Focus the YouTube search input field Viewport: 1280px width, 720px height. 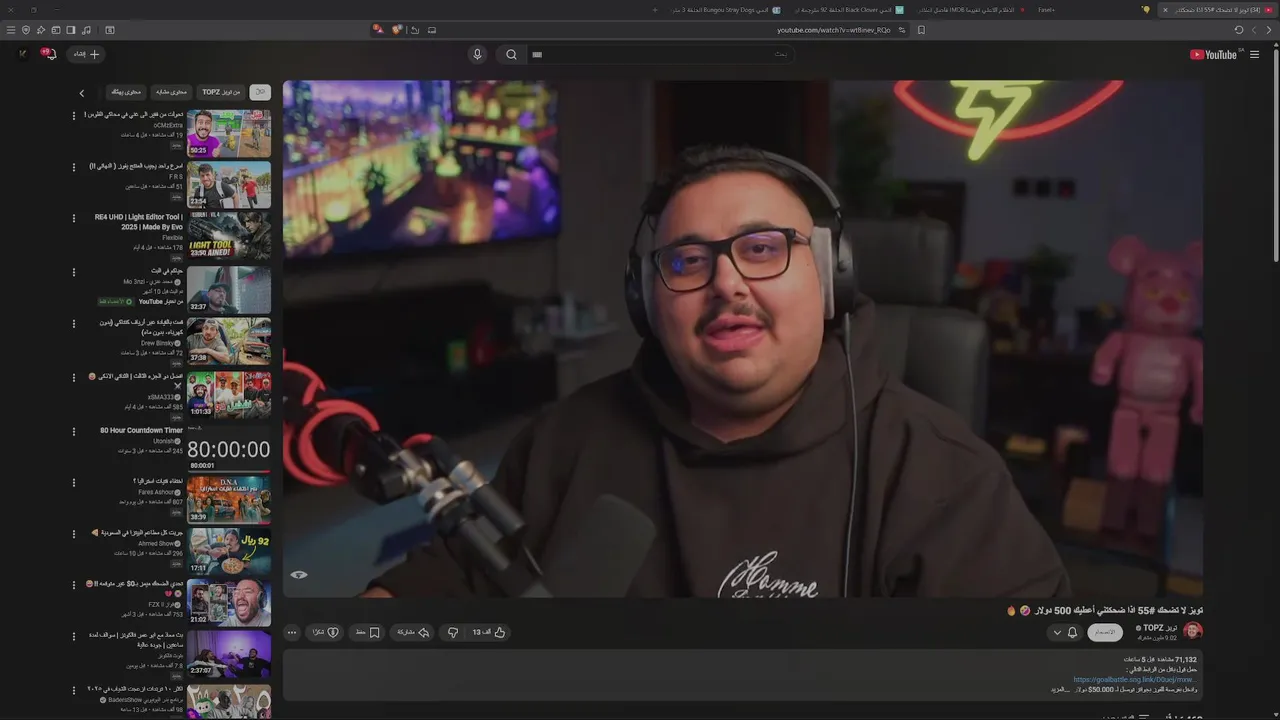[x=660, y=54]
